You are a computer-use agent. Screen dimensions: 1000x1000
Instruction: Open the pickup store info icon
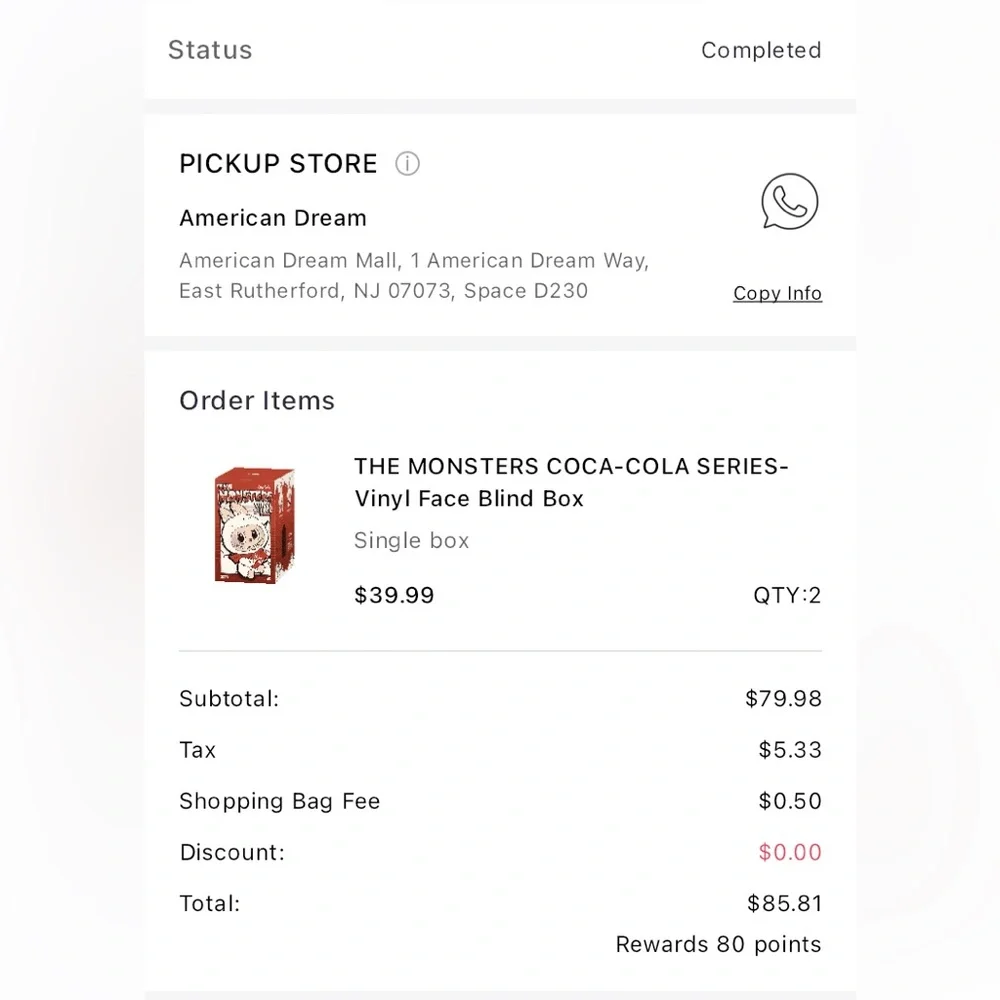tap(407, 164)
